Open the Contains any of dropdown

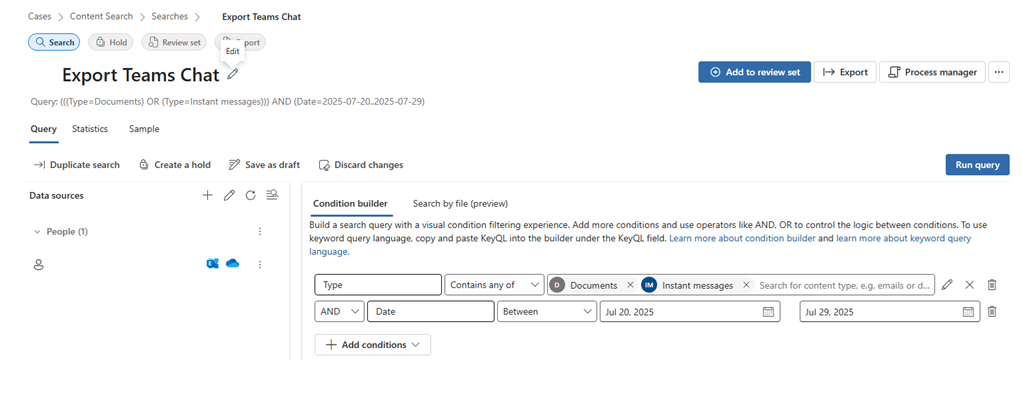(x=495, y=285)
